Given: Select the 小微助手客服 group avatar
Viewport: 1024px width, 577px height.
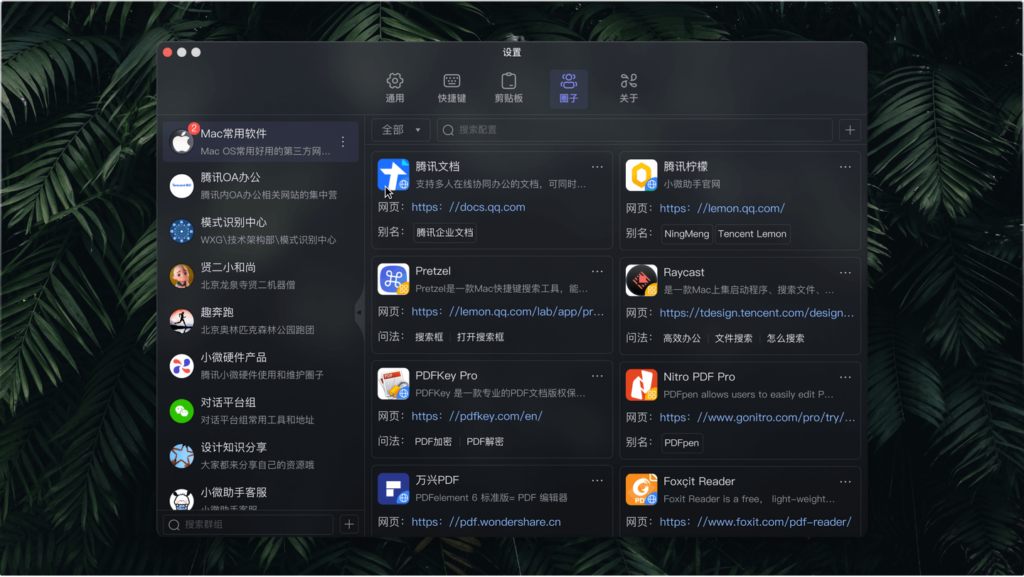Looking at the screenshot, I should pos(182,499).
